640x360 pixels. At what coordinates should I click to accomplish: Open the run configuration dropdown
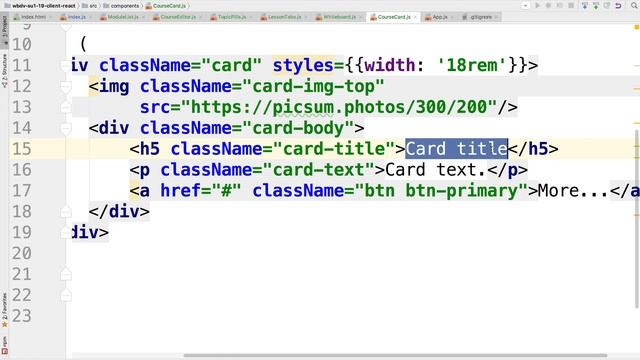point(525,6)
